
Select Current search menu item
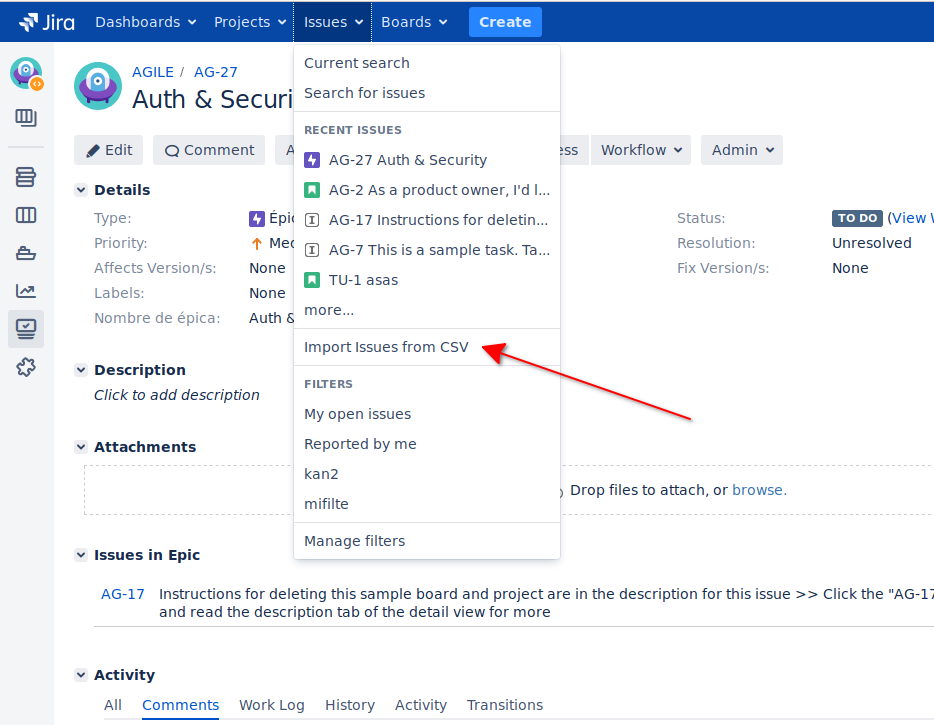(x=426, y=63)
